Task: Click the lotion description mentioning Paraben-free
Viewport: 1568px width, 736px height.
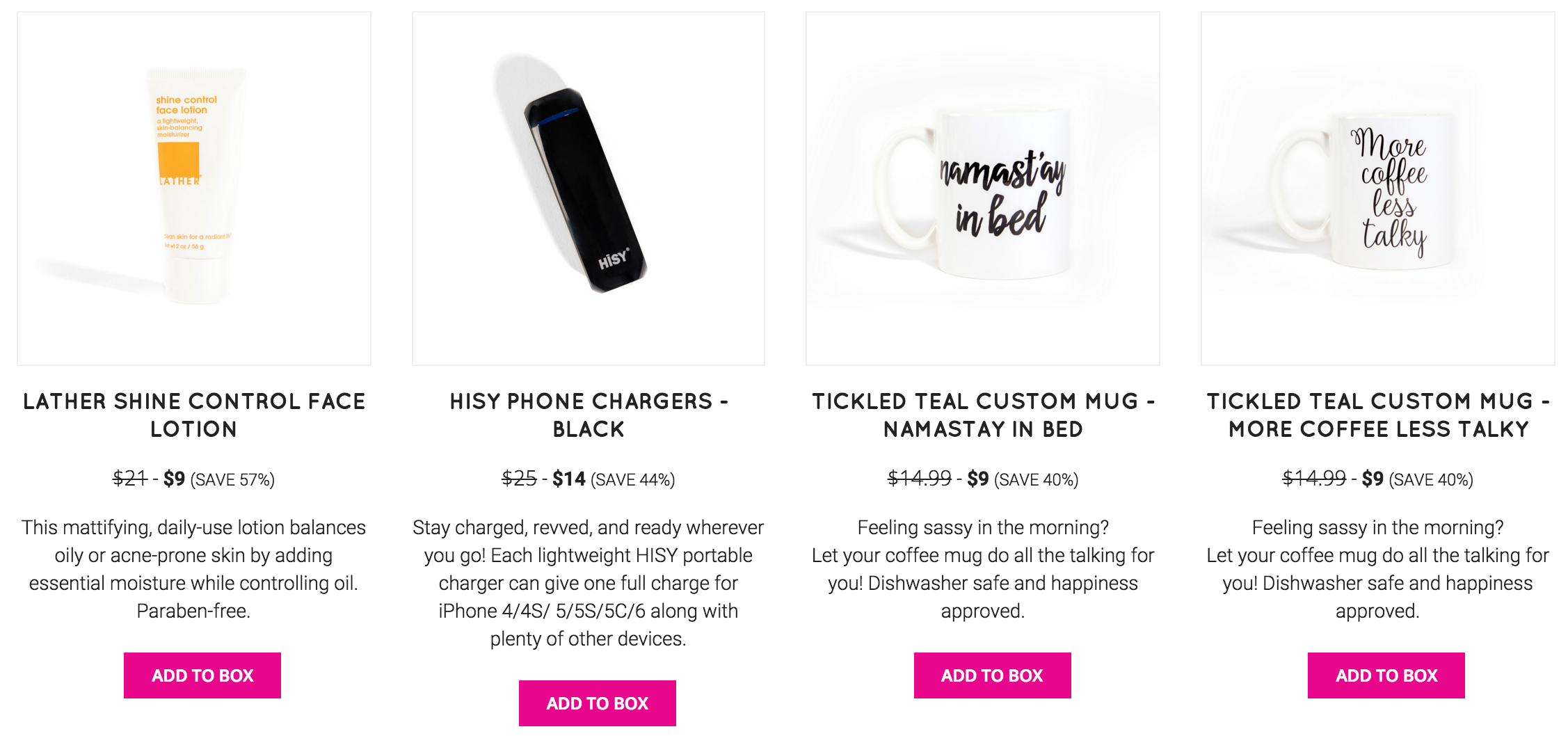Action: pos(194,569)
